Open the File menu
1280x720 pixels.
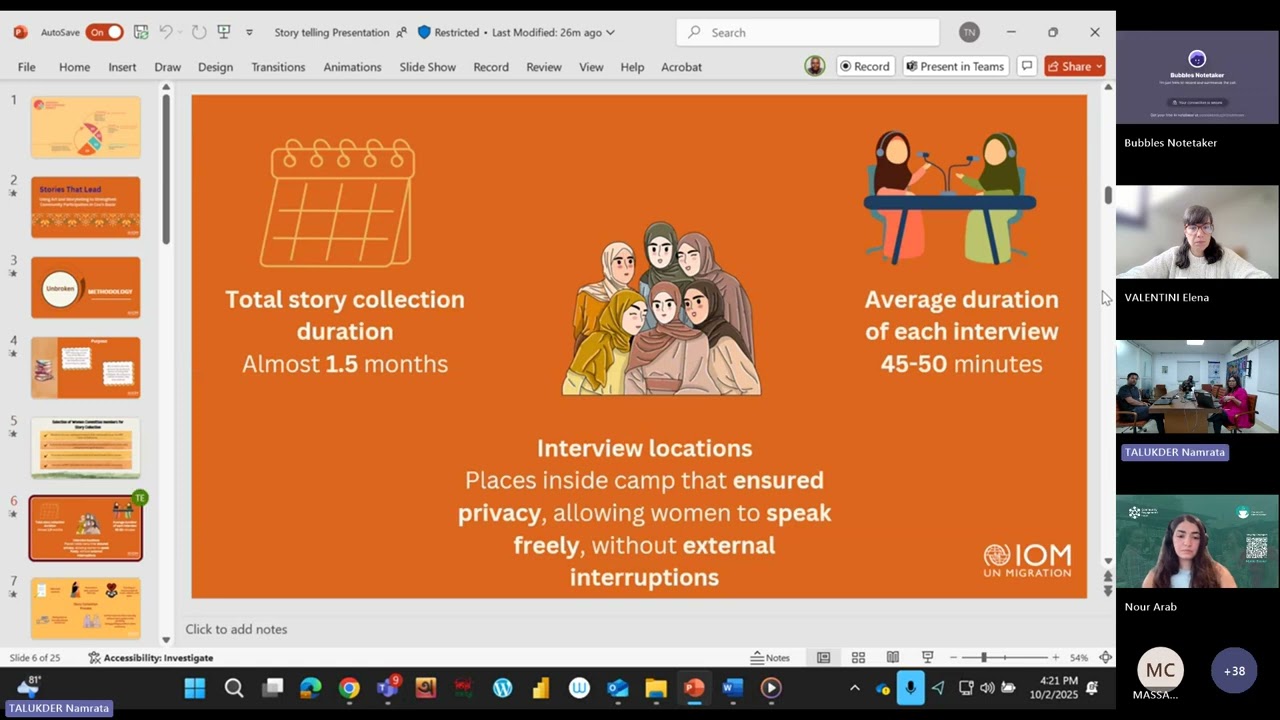tap(27, 67)
